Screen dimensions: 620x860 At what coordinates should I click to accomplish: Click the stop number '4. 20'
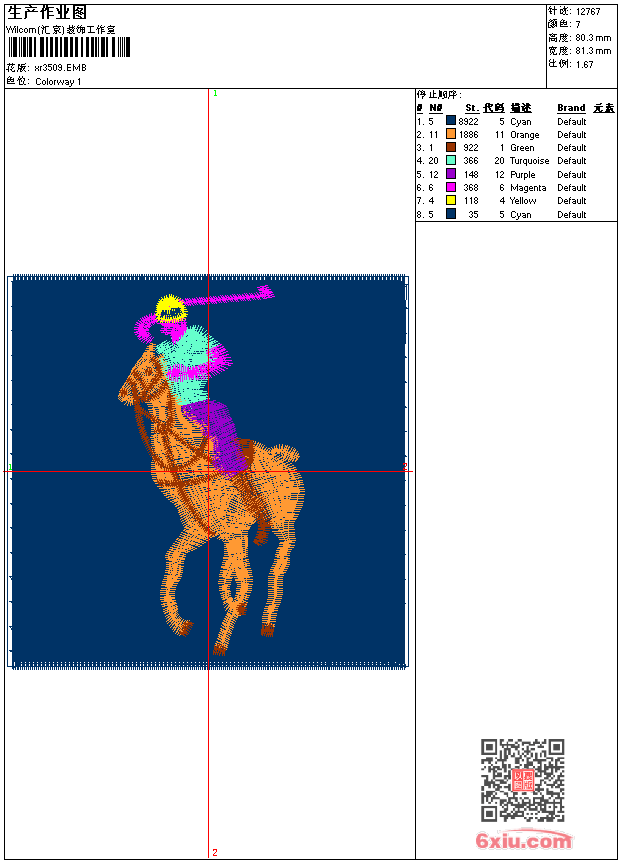coord(427,161)
